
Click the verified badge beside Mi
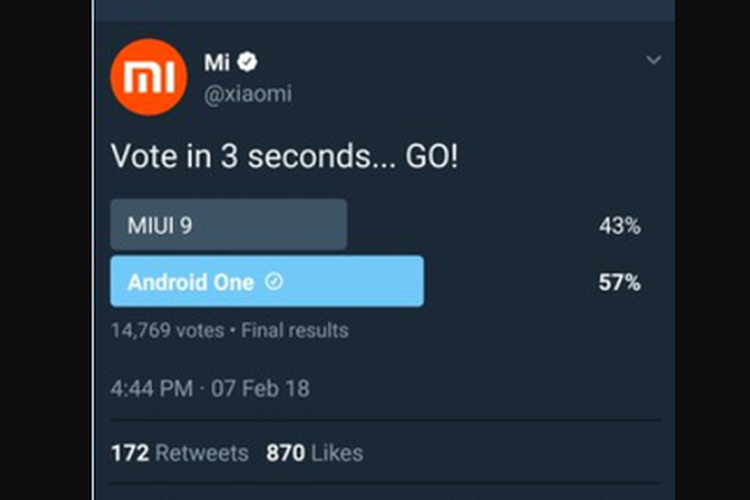coord(248,62)
